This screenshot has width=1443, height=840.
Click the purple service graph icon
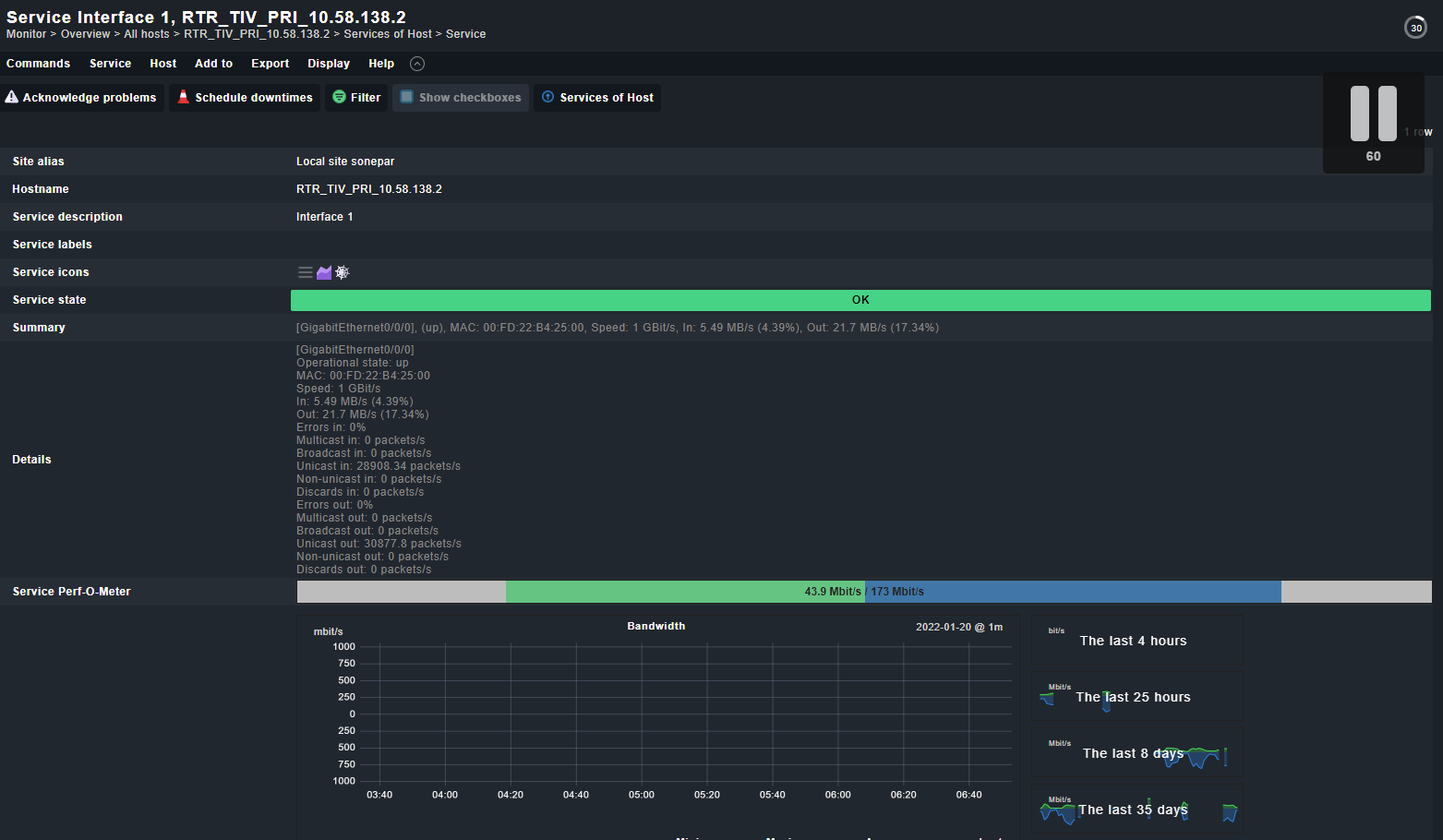point(323,271)
